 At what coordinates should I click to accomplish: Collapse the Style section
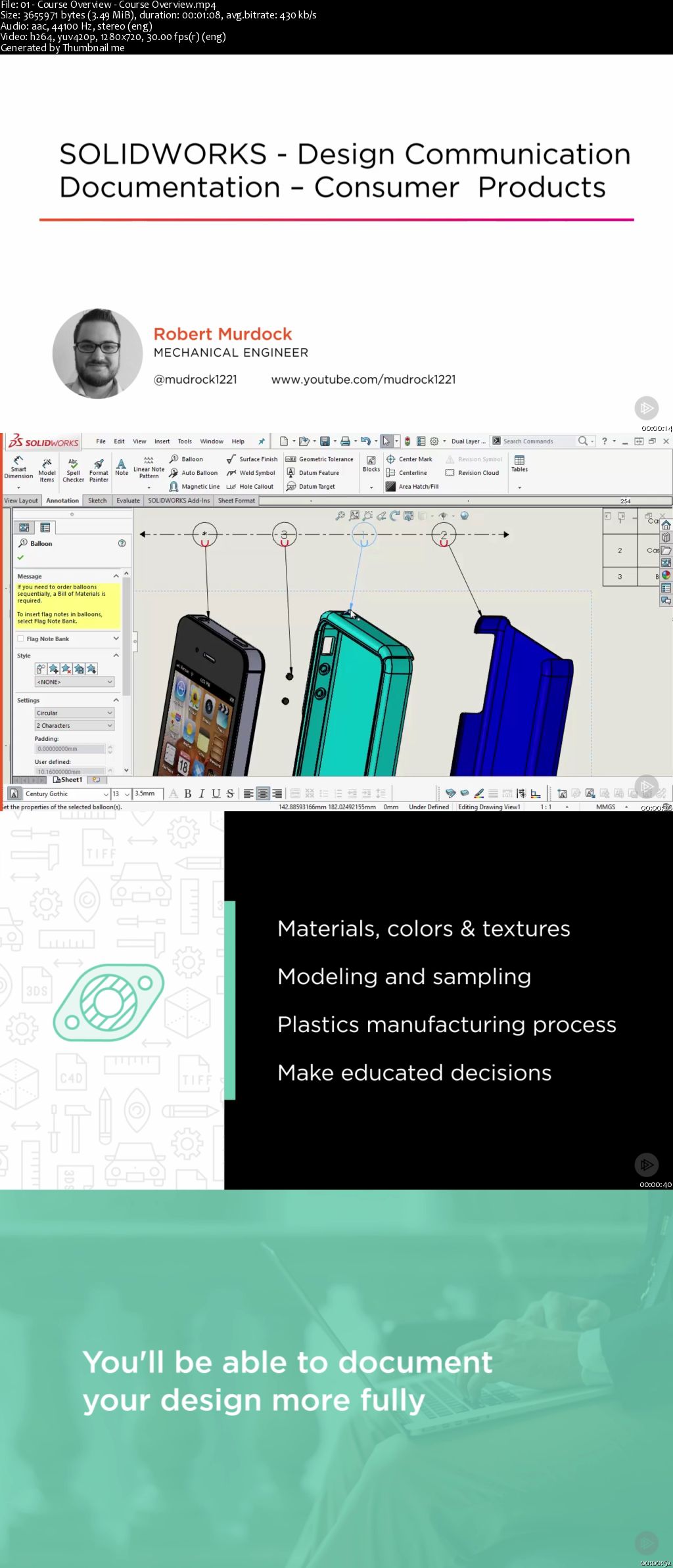(116, 656)
